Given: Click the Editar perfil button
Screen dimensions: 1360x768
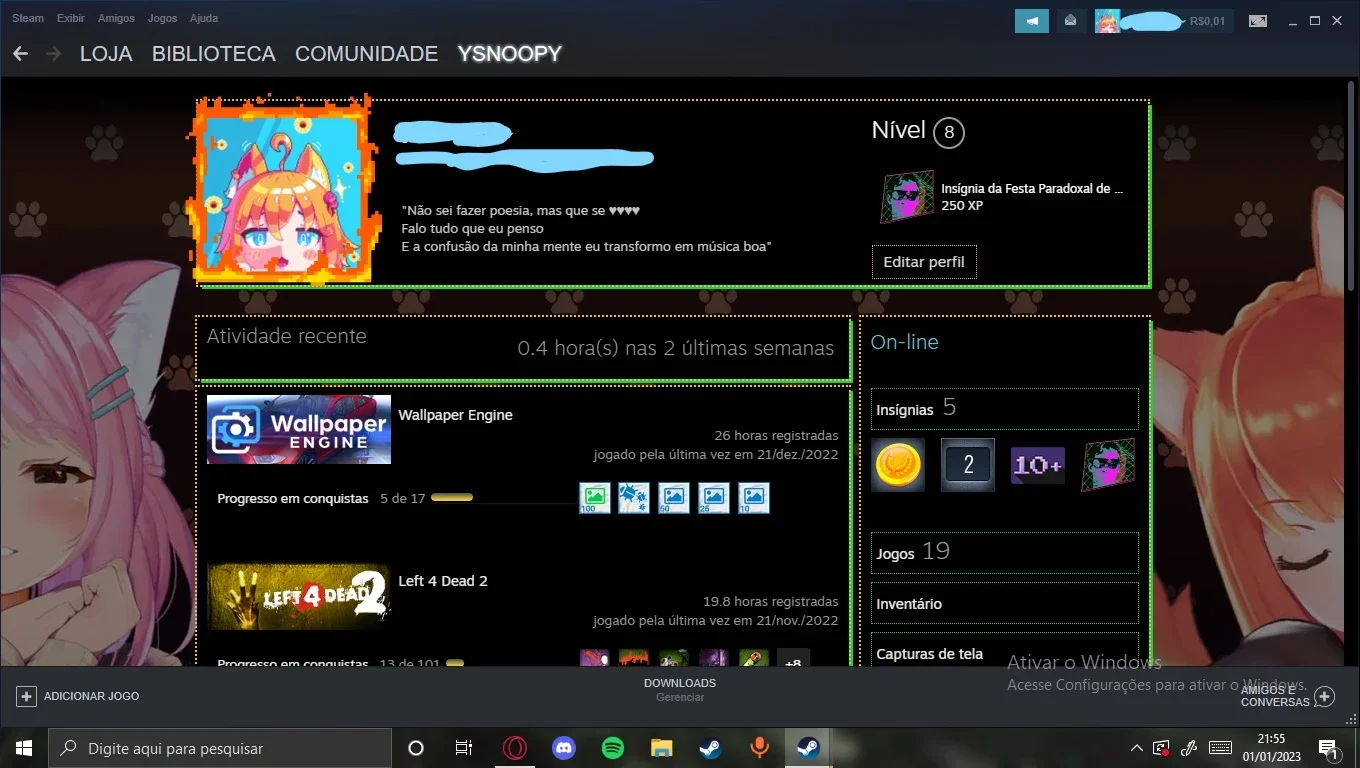Looking at the screenshot, I should point(924,262).
